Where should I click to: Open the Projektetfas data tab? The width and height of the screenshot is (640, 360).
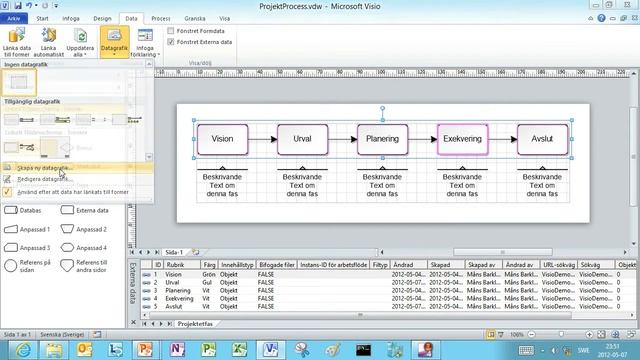195,324
